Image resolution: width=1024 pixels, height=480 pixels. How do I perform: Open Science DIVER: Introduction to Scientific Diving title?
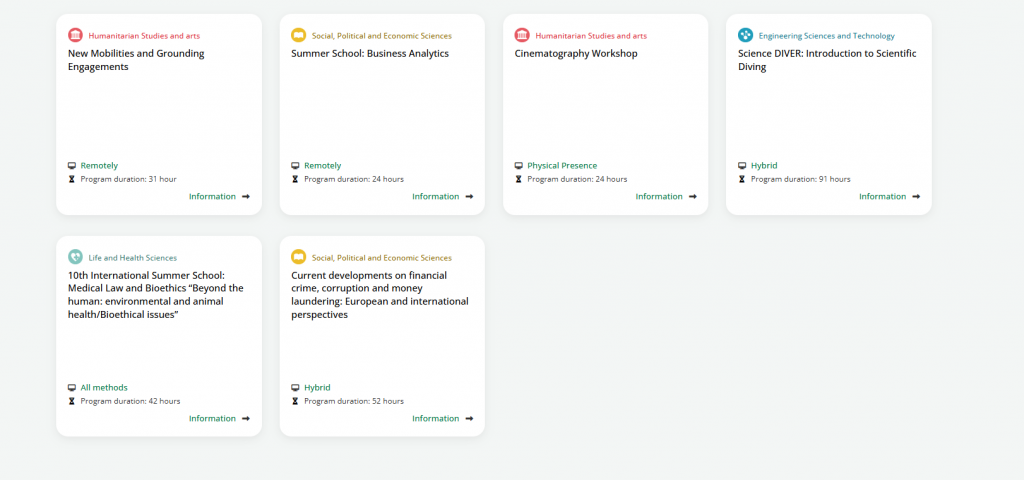click(827, 60)
